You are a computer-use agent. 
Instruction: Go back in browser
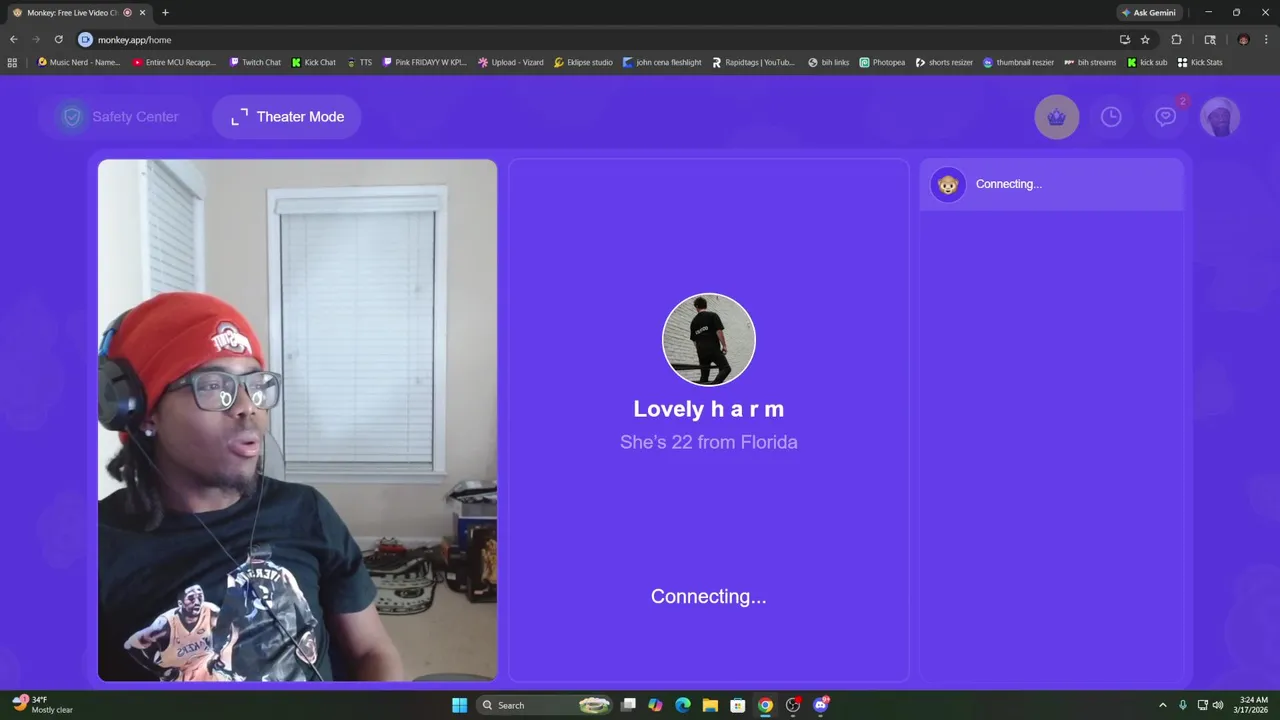[x=13, y=39]
